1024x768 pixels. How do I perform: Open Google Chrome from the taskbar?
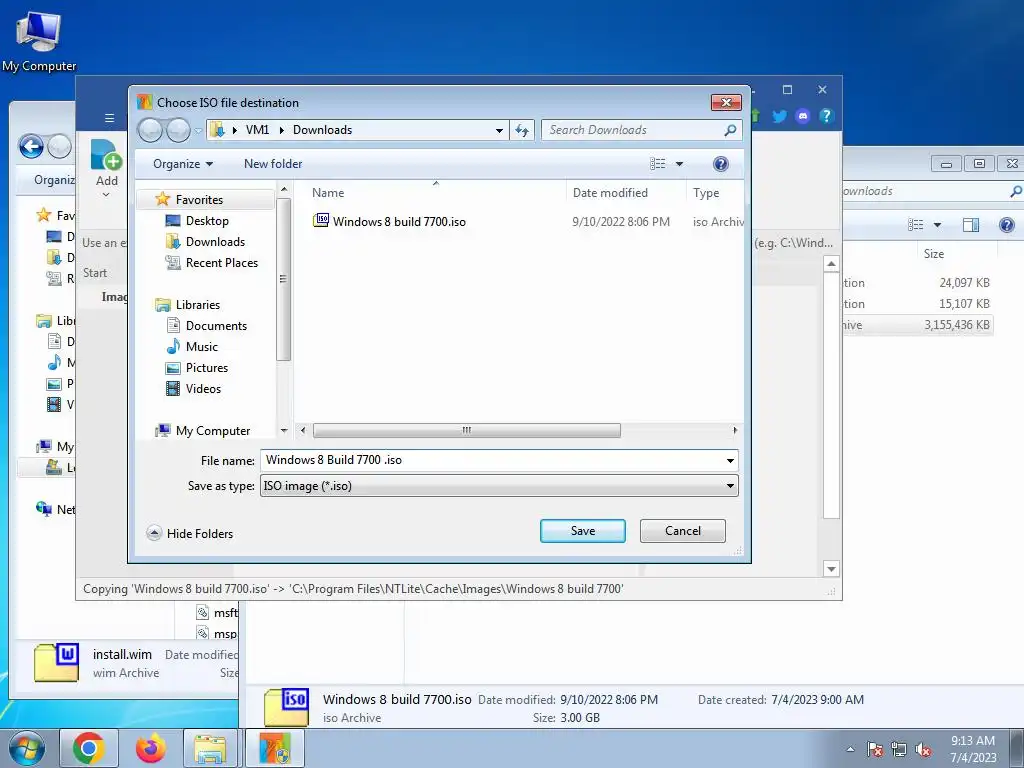click(x=89, y=748)
